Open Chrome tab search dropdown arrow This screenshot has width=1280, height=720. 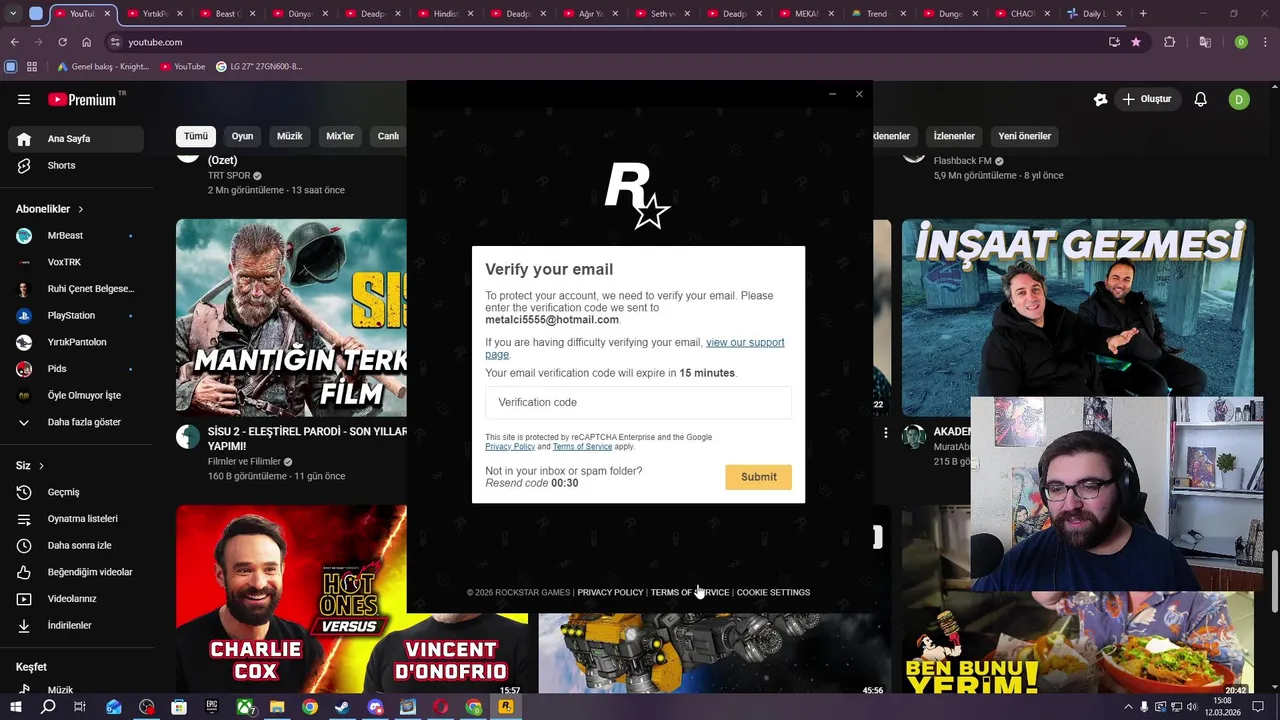(14, 14)
